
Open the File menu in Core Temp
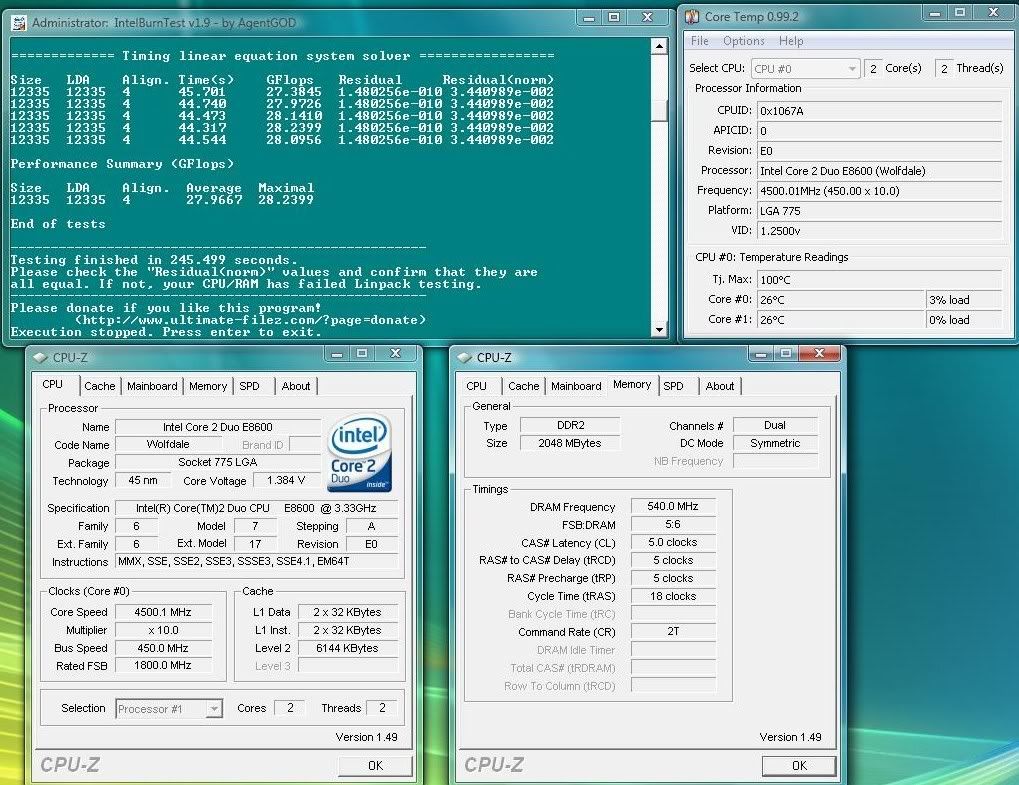(699, 41)
